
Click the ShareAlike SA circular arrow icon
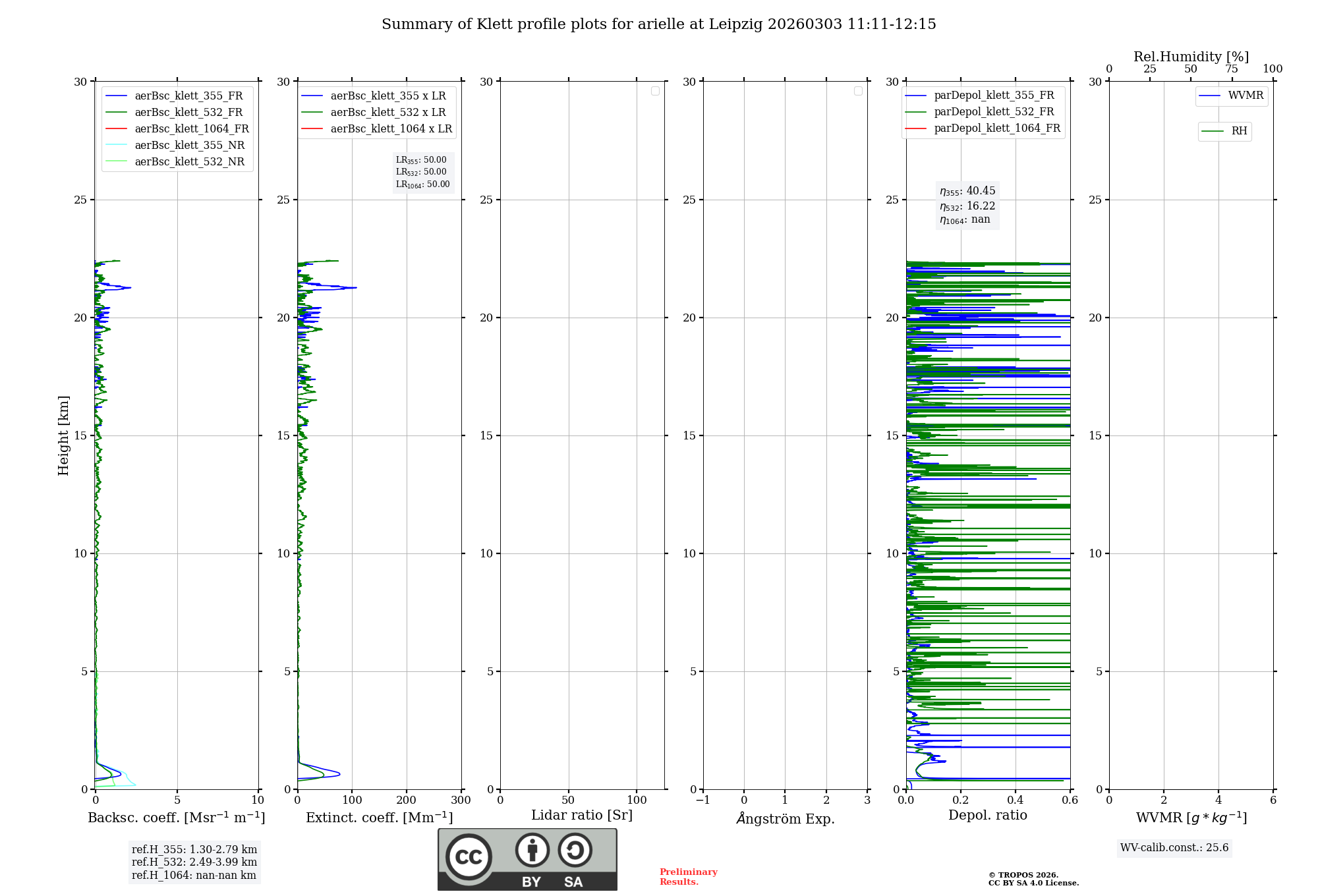575,850
